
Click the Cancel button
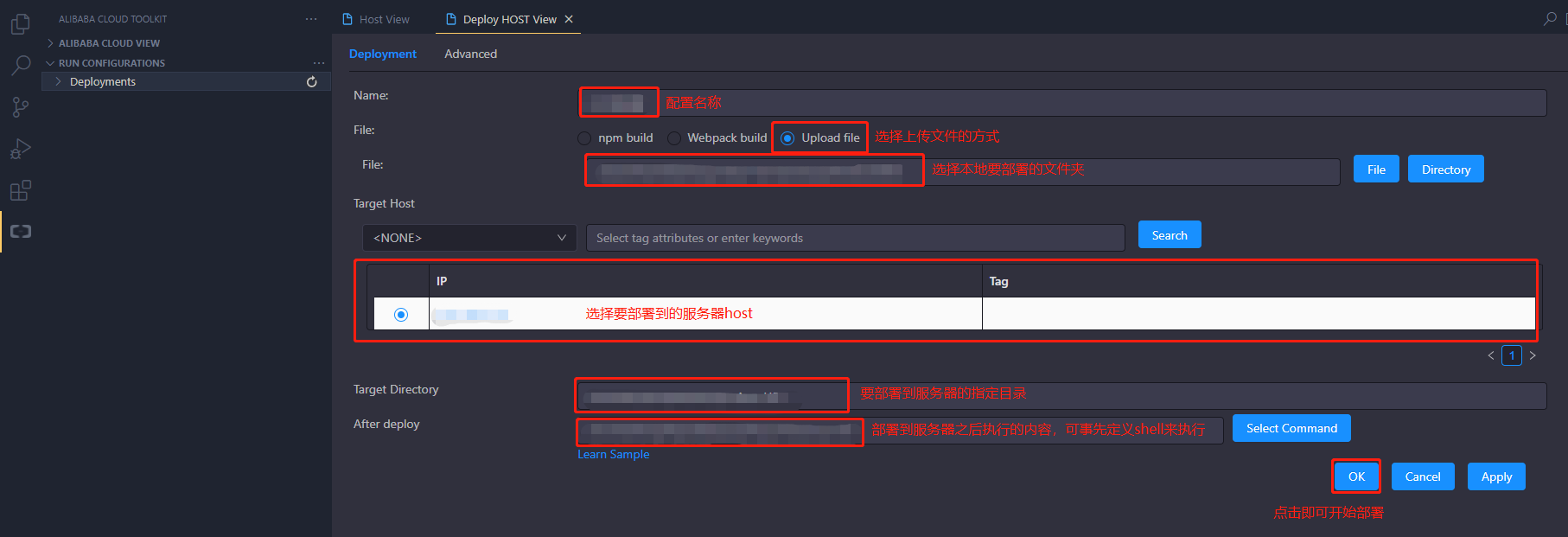click(x=1423, y=476)
